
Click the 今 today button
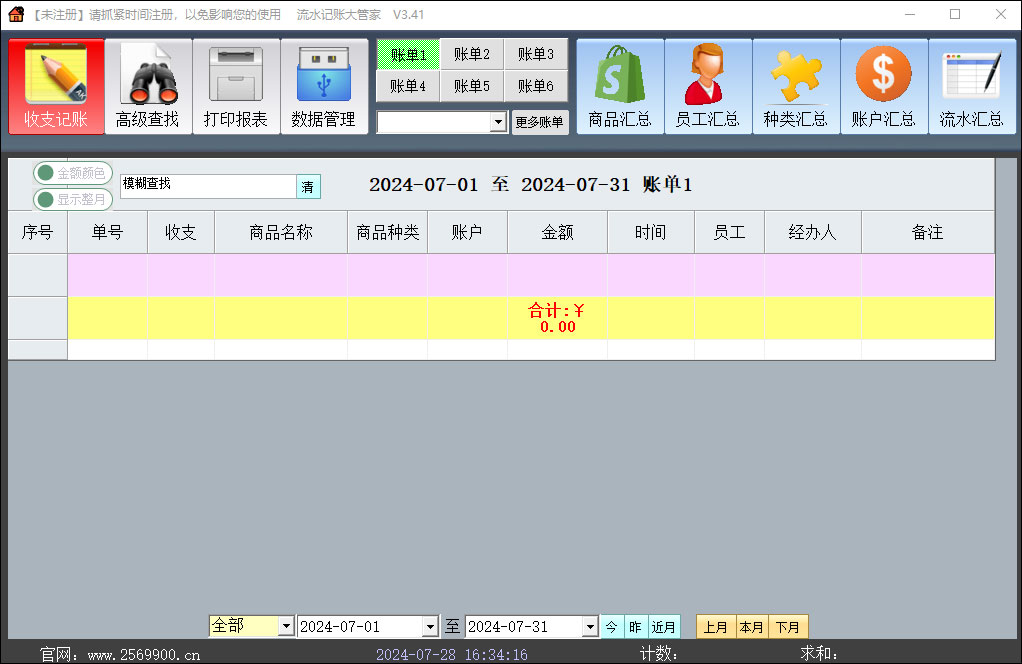[612, 627]
